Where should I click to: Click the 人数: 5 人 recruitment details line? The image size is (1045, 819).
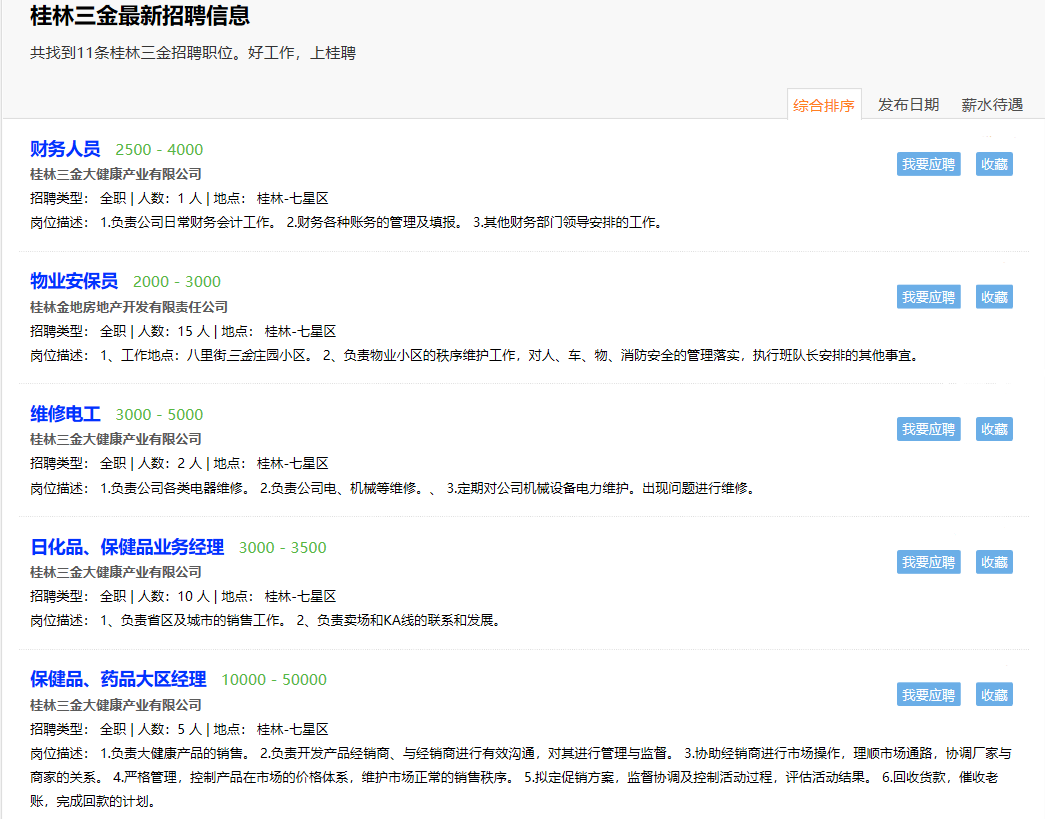(179, 730)
